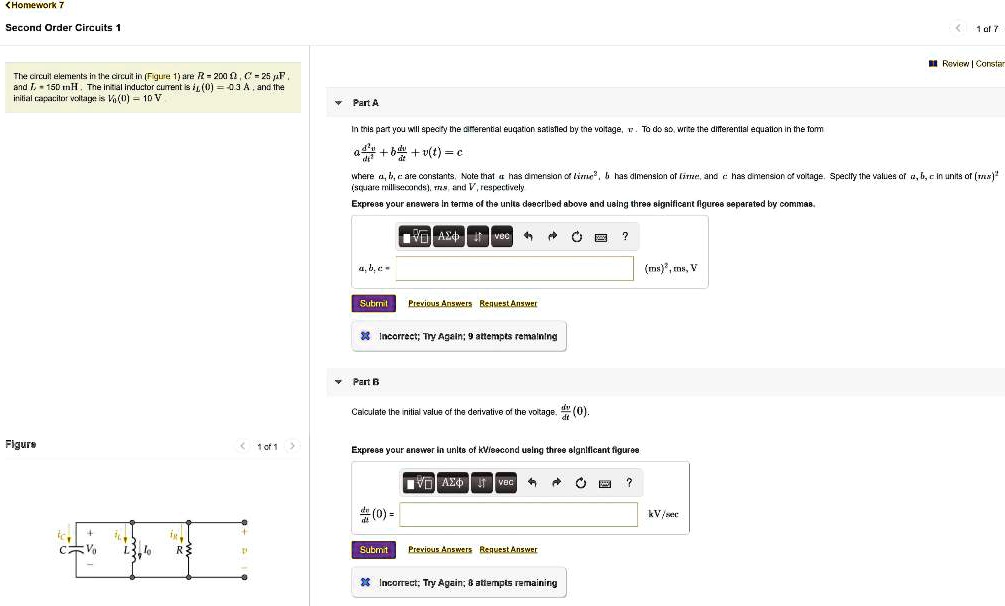The image size is (1005, 606).
Task: Collapse the Part A section
Action: 338,103
